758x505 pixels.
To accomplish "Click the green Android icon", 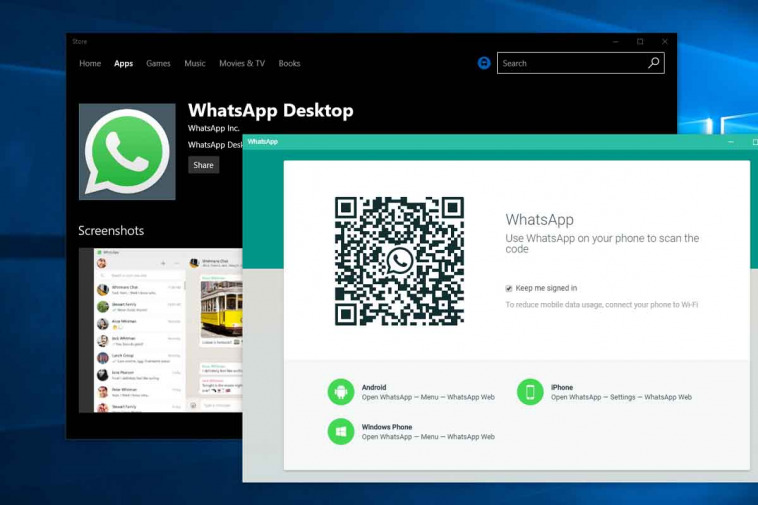I will pyautogui.click(x=341, y=392).
